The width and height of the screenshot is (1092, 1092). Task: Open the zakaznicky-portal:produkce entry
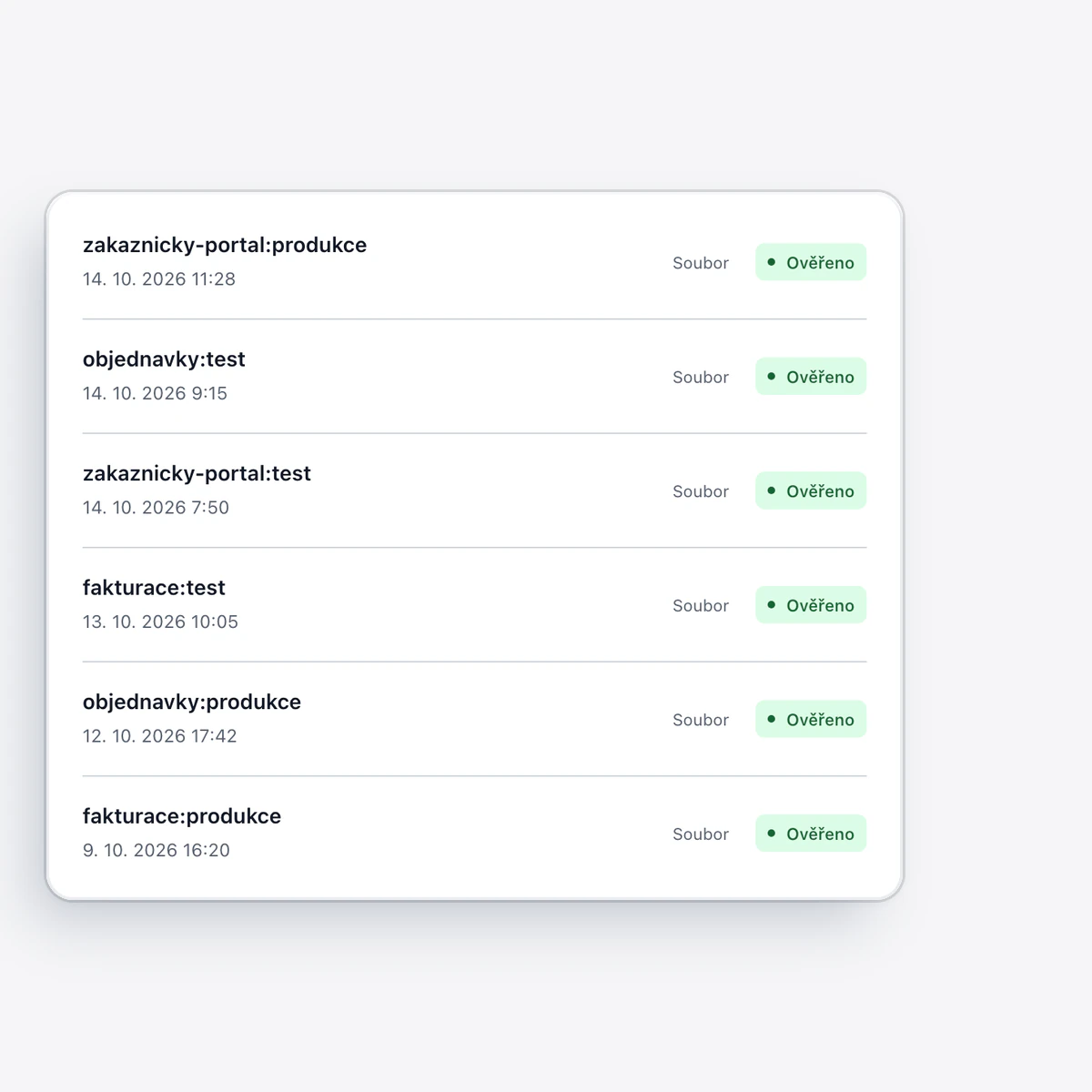coord(474,262)
